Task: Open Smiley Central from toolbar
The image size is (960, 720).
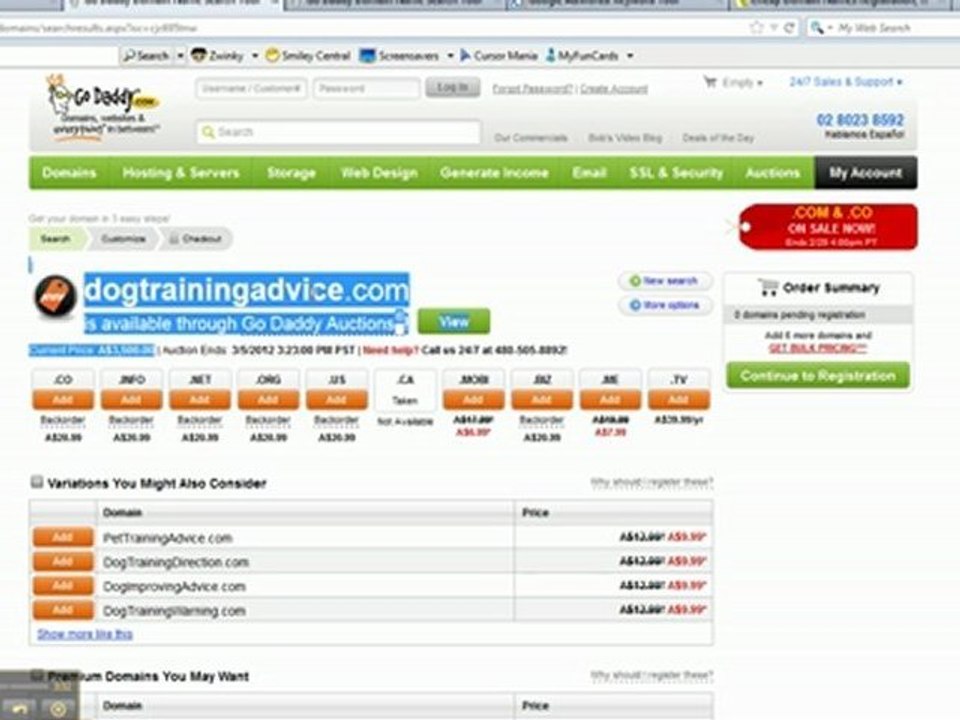Action: click(309, 56)
